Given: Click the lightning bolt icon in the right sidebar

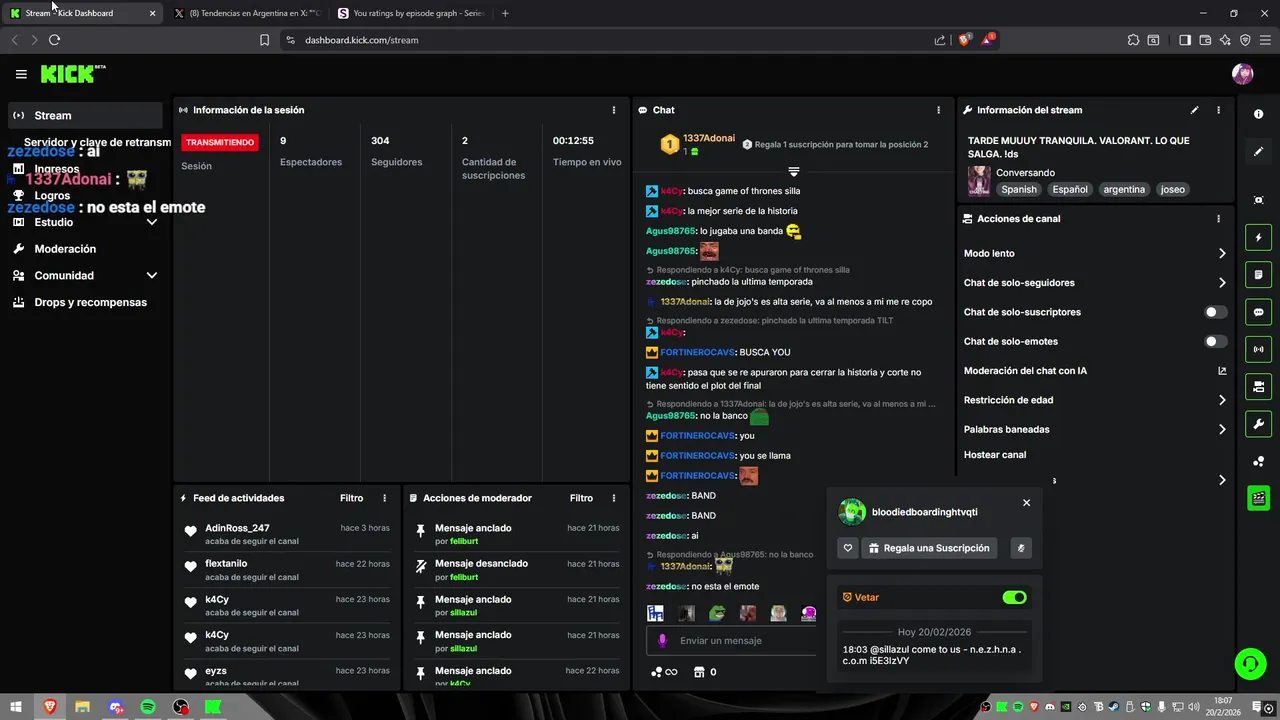Looking at the screenshot, I should point(1258,238).
